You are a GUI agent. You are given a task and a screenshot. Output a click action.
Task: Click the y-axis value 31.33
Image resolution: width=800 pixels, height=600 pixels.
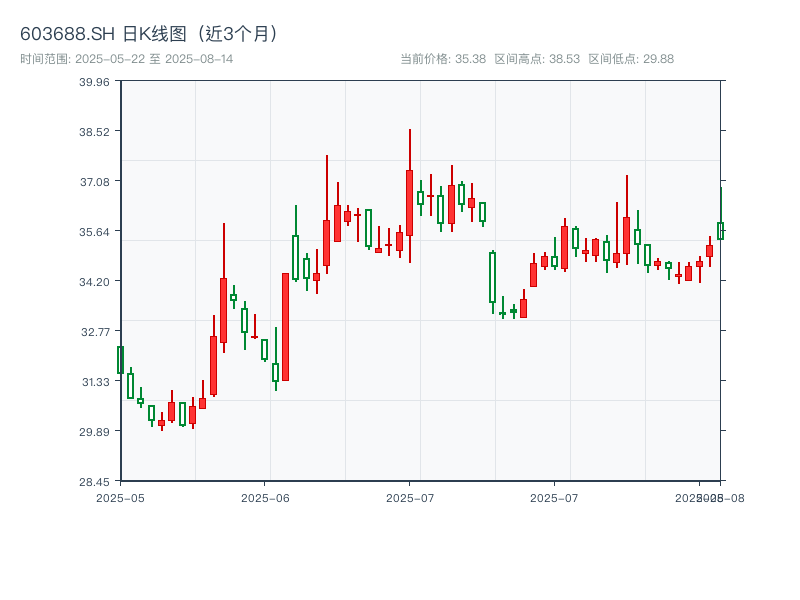(x=95, y=382)
